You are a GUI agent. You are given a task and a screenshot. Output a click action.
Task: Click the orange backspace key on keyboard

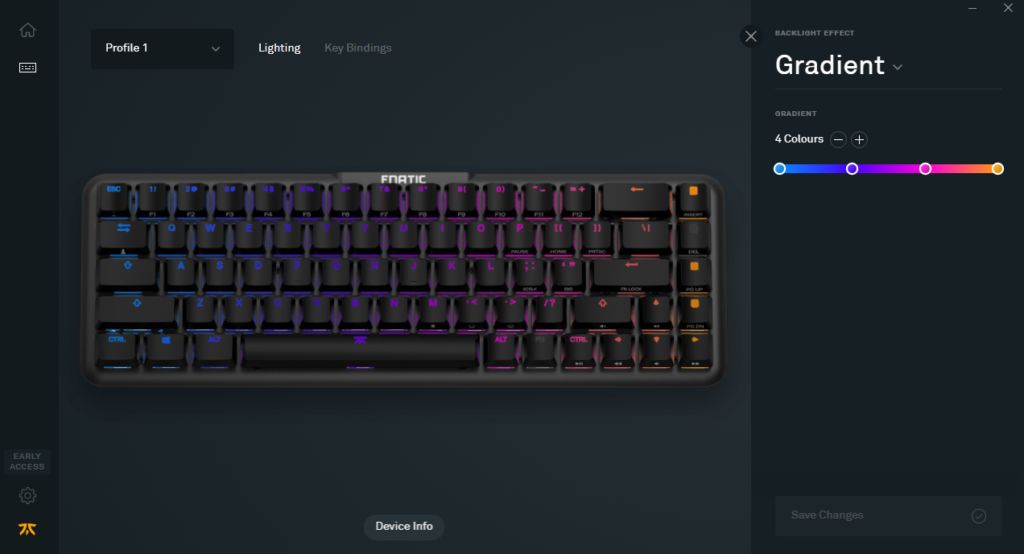(x=637, y=199)
